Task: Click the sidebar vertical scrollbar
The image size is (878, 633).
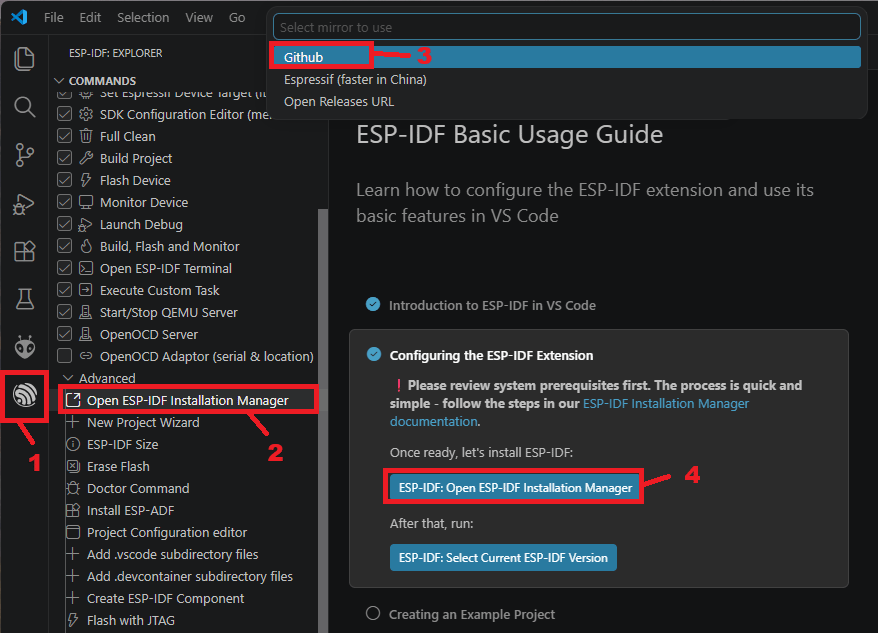Action: [x=323, y=420]
